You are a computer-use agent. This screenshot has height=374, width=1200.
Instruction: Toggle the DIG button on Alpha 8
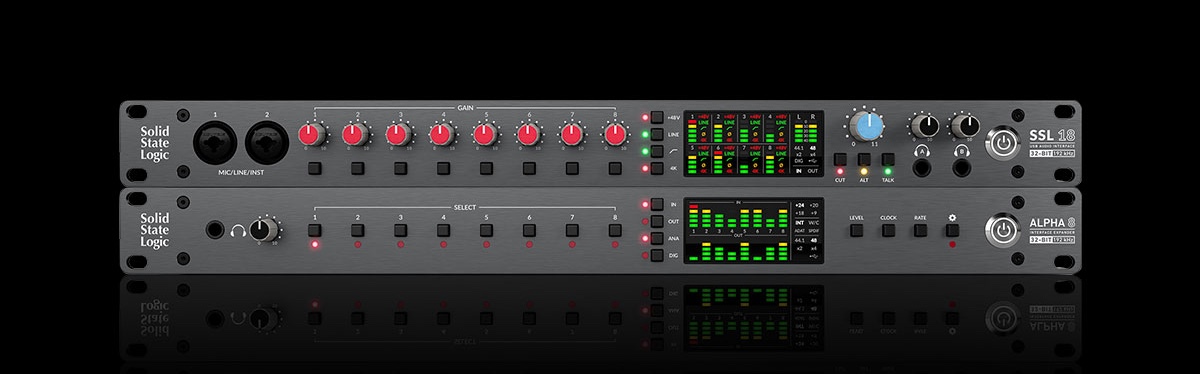point(657,255)
